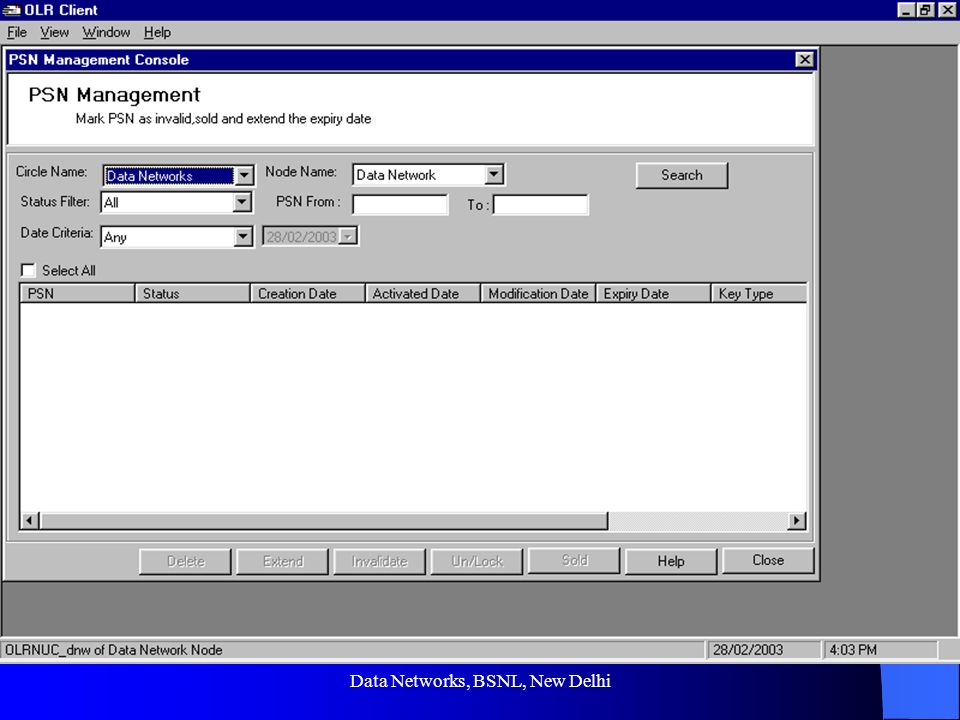
Task: Tick the Select All checkbox
Action: (28, 270)
